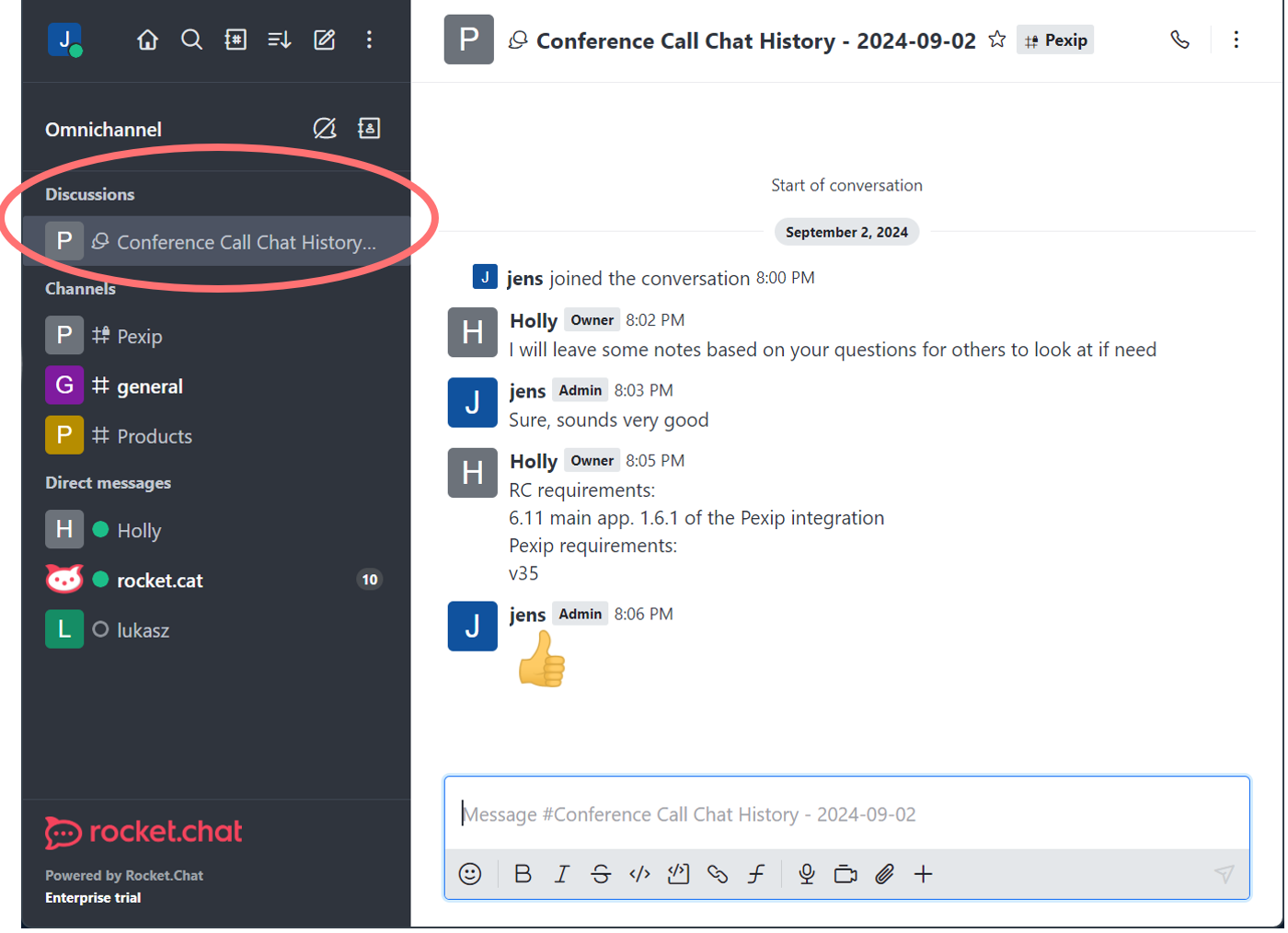Viewport: 1288px width, 933px height.
Task: Apply strikethrough formatting
Action: [x=601, y=874]
